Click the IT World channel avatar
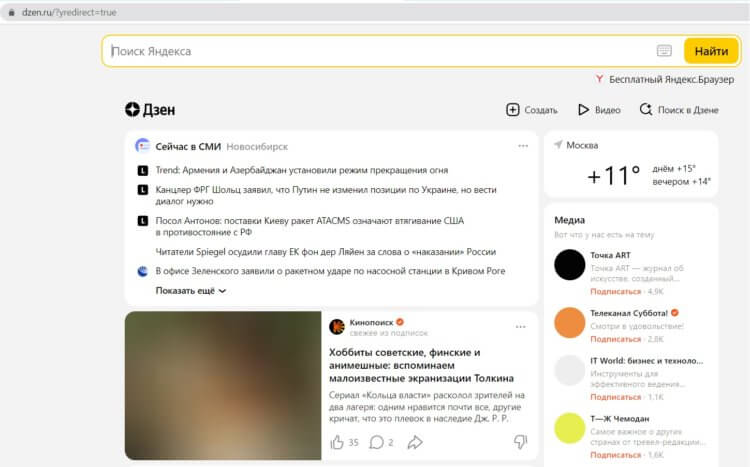 click(x=569, y=370)
